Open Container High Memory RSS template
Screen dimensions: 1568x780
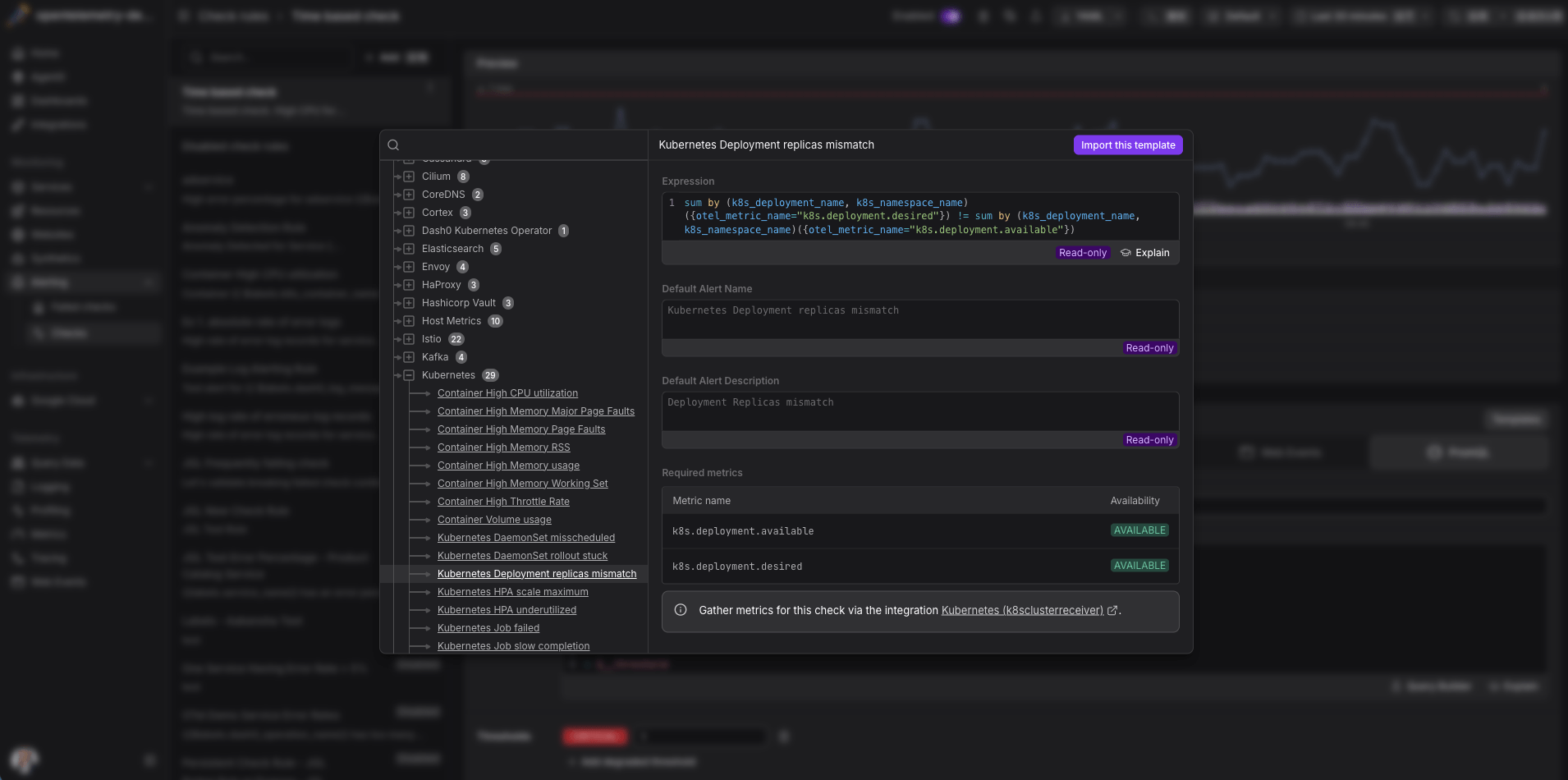[x=503, y=447]
